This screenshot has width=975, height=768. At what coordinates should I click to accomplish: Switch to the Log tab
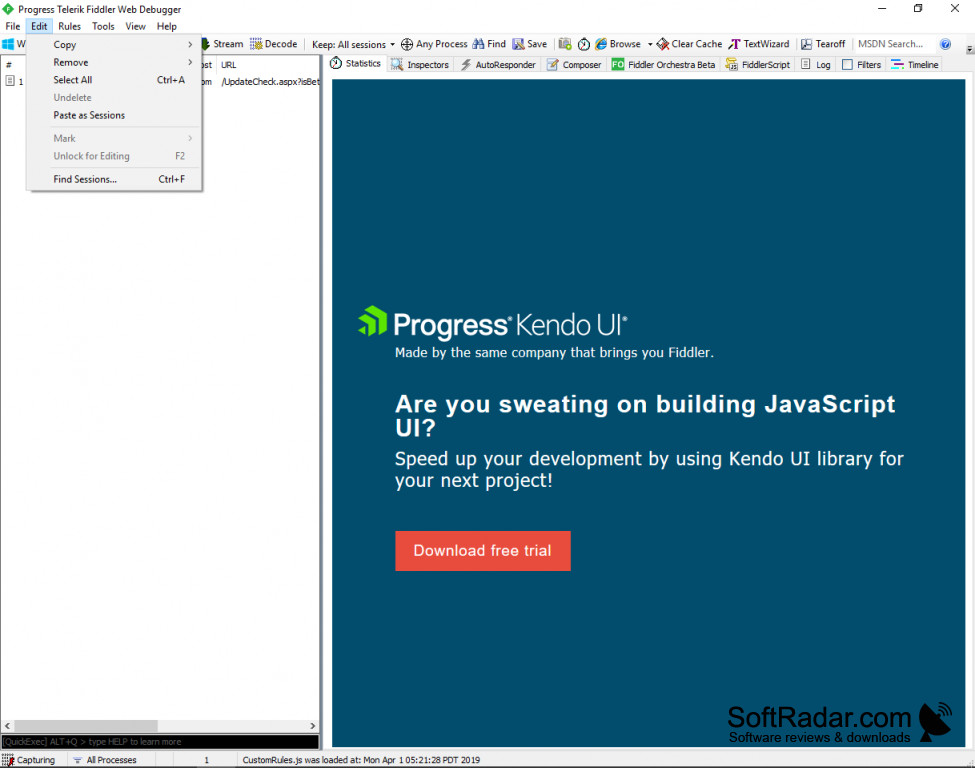(816, 65)
